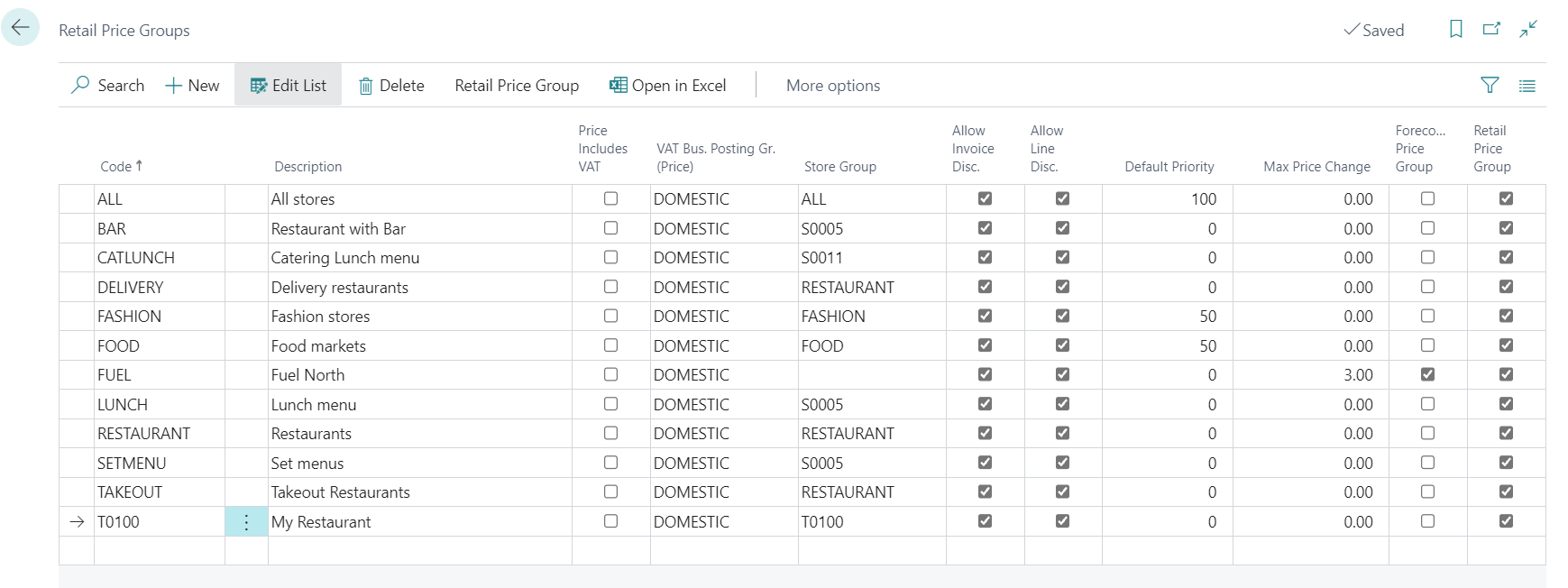Image resolution: width=1568 pixels, height=588 pixels.
Task: Click the Delete trash can icon
Action: point(366,86)
